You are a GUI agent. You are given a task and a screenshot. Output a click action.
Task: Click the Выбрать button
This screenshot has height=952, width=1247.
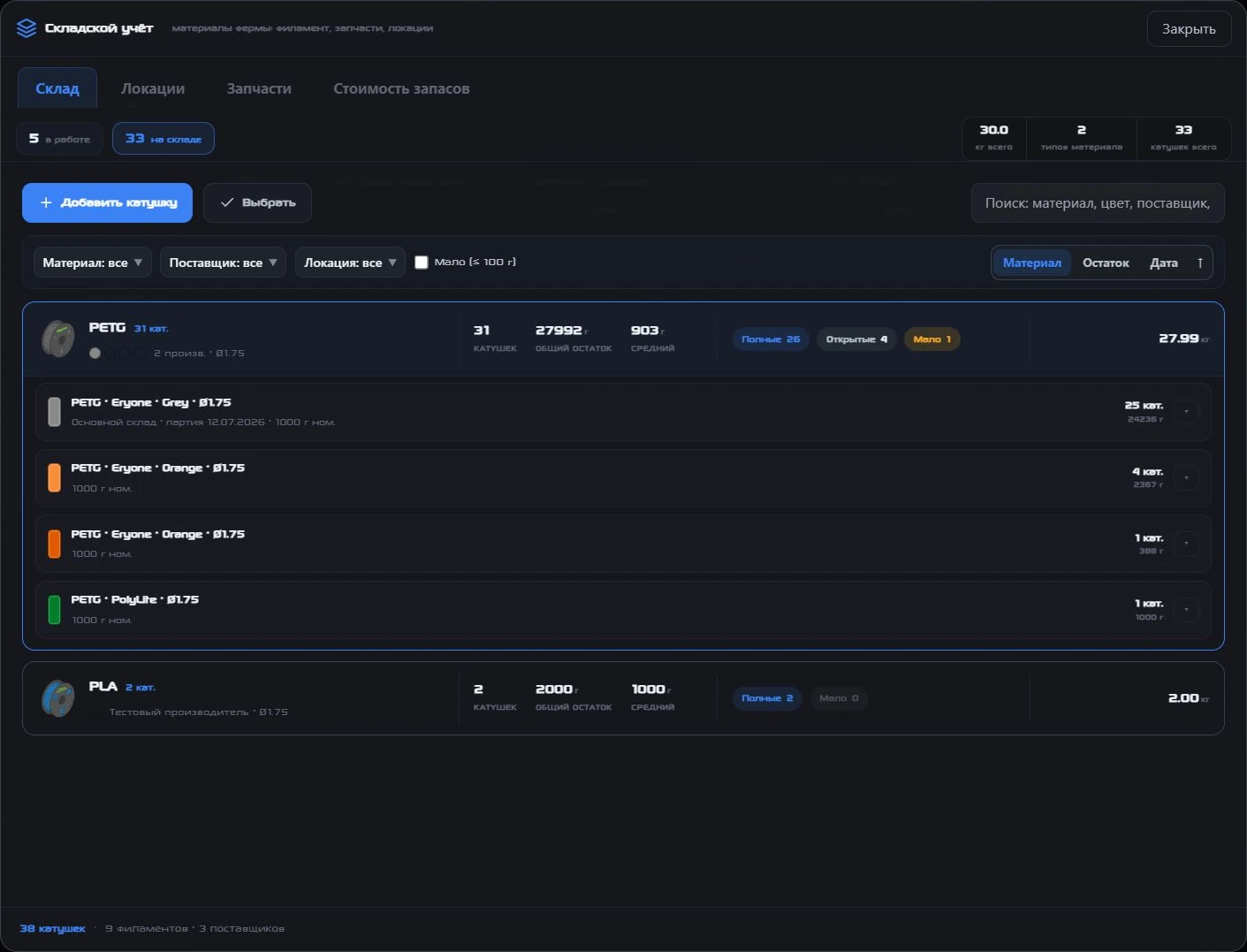coord(257,202)
